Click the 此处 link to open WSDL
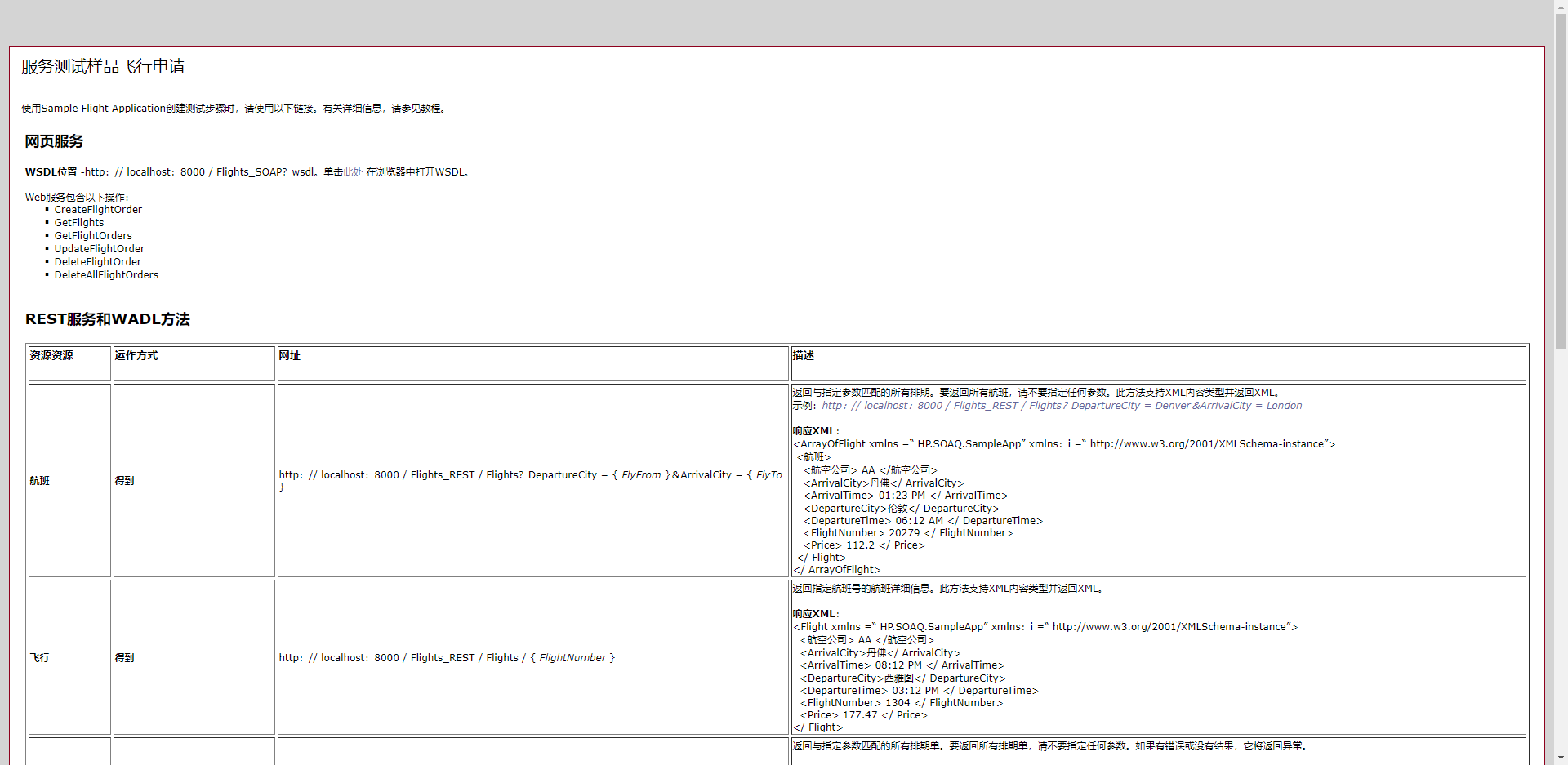The image size is (1568, 765). 351,171
